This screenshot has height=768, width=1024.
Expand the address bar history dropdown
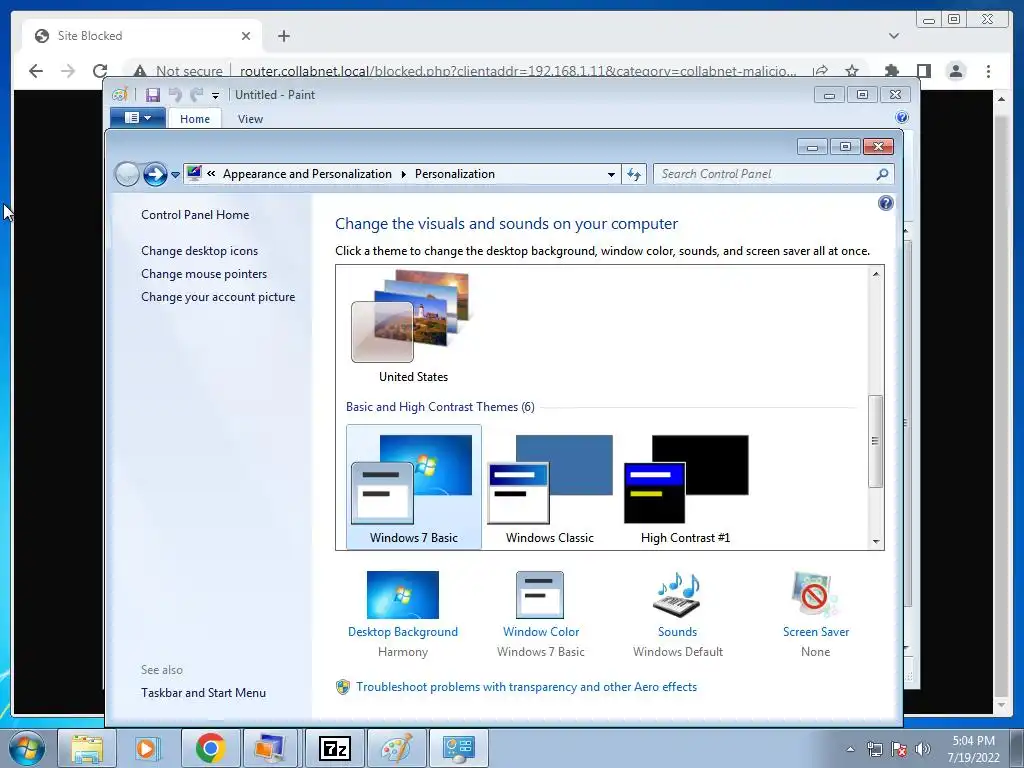(611, 174)
